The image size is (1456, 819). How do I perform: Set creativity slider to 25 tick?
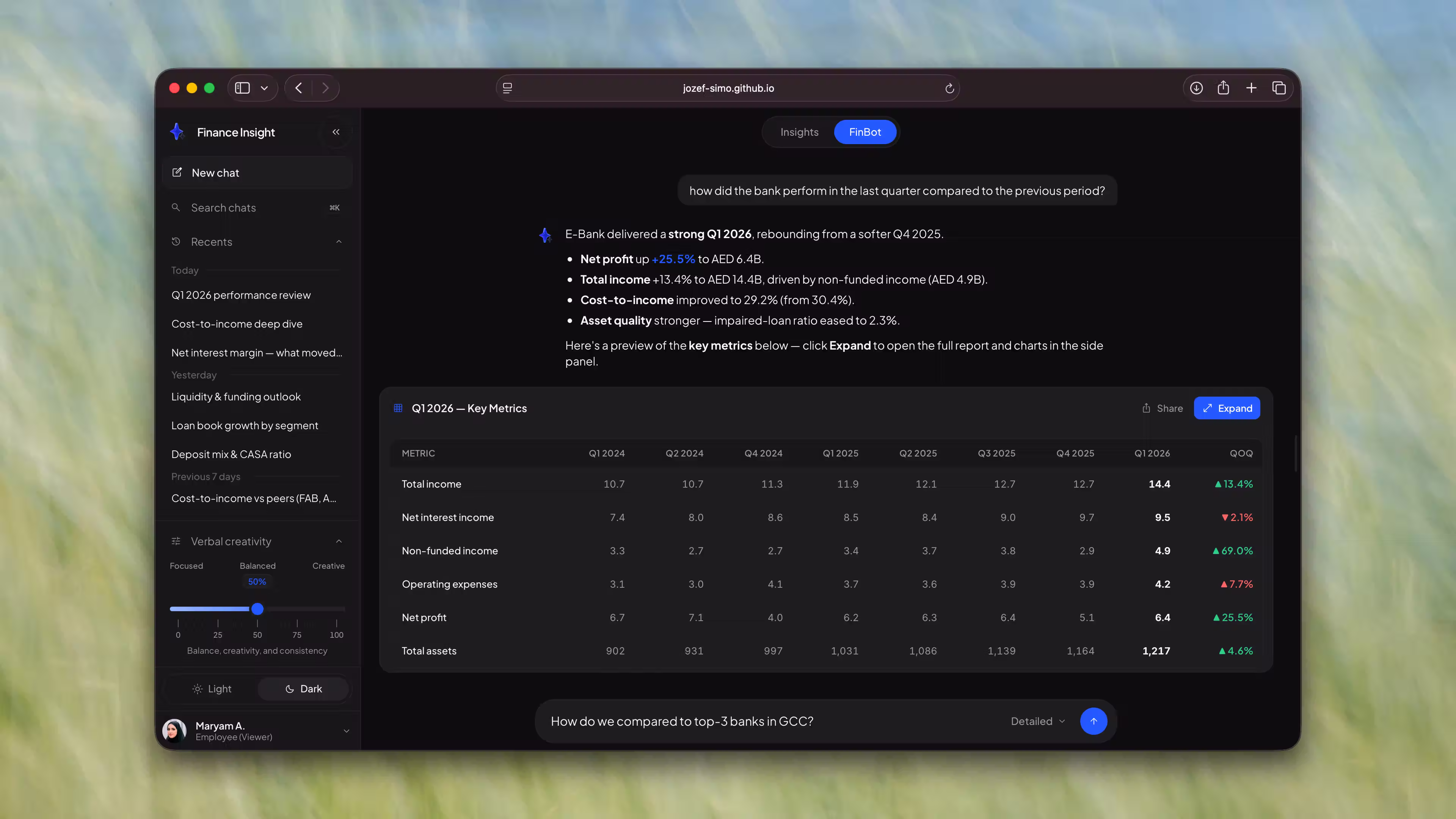218,623
